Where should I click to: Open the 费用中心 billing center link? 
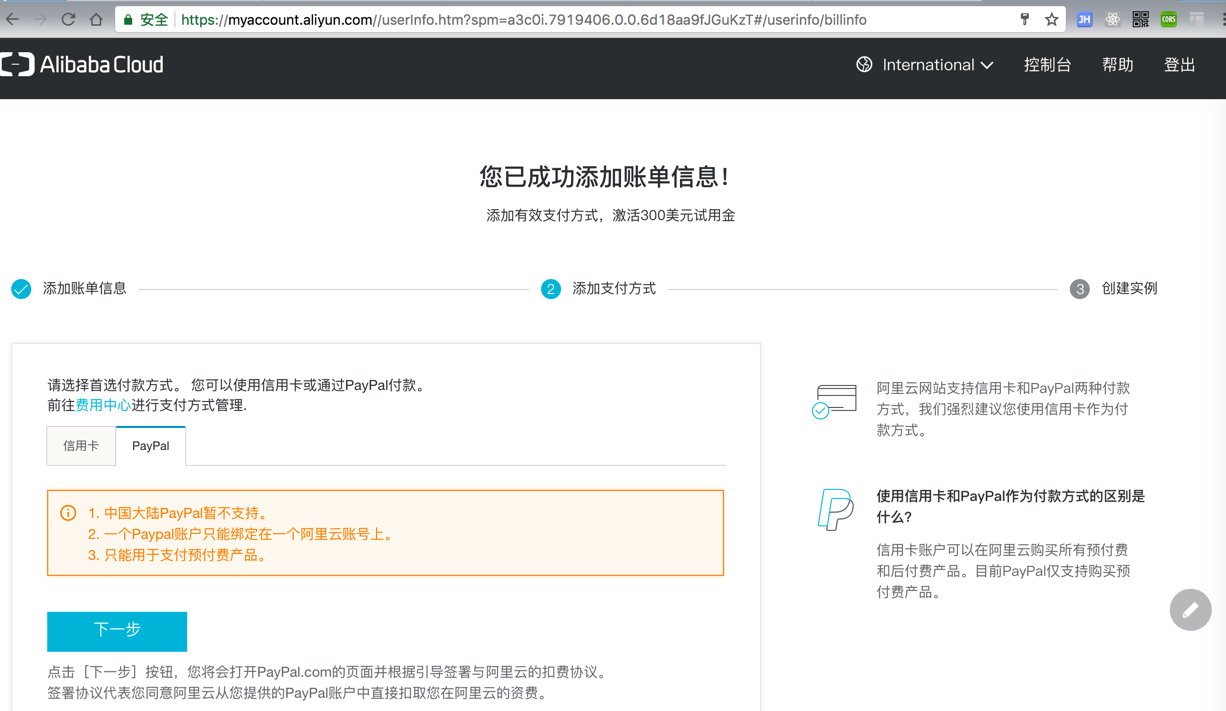tap(103, 405)
